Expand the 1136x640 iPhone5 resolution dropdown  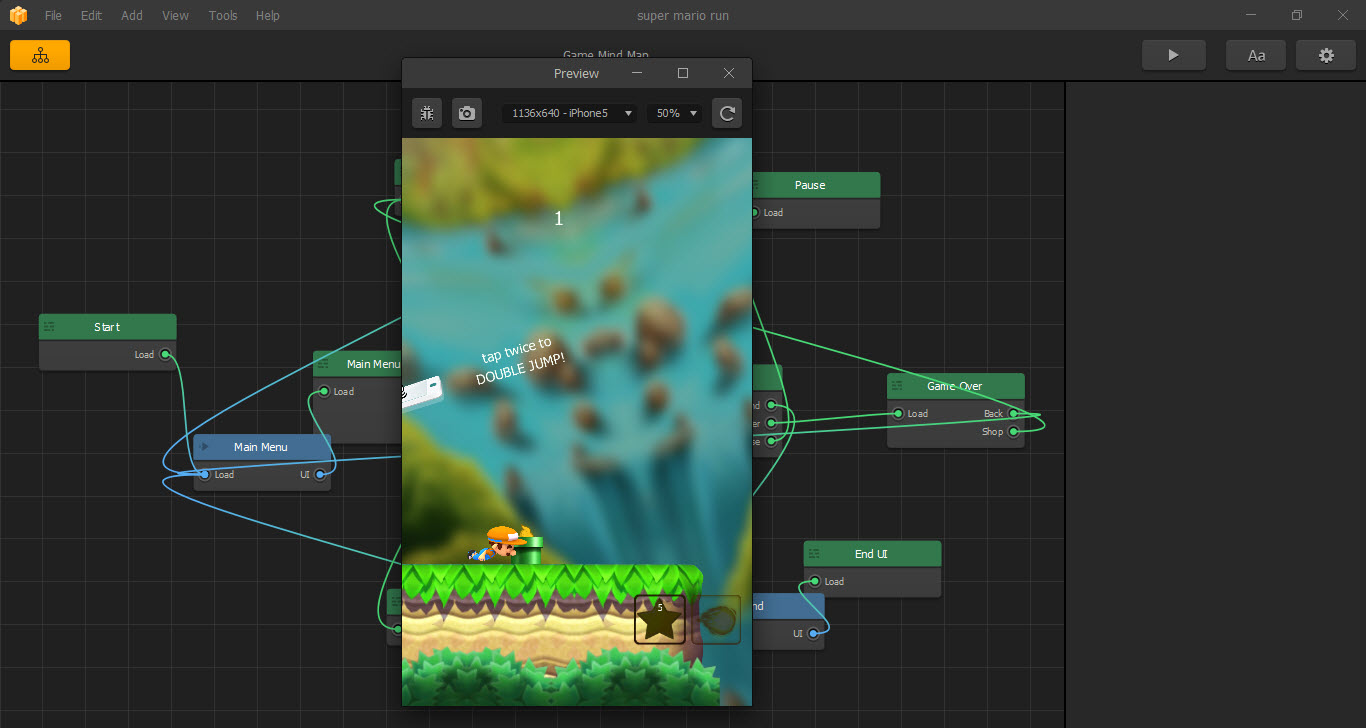569,113
